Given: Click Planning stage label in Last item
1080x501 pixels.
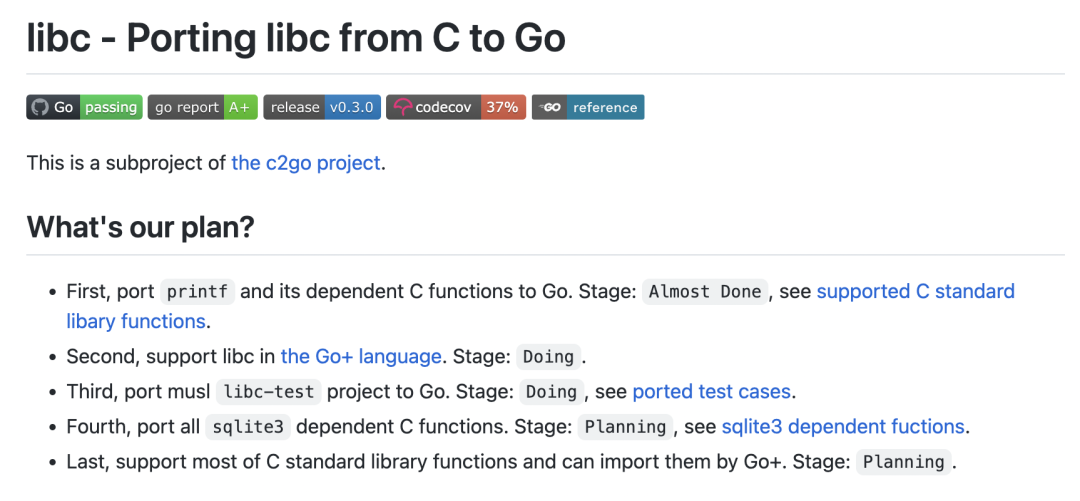Looking at the screenshot, I should pos(904,462).
